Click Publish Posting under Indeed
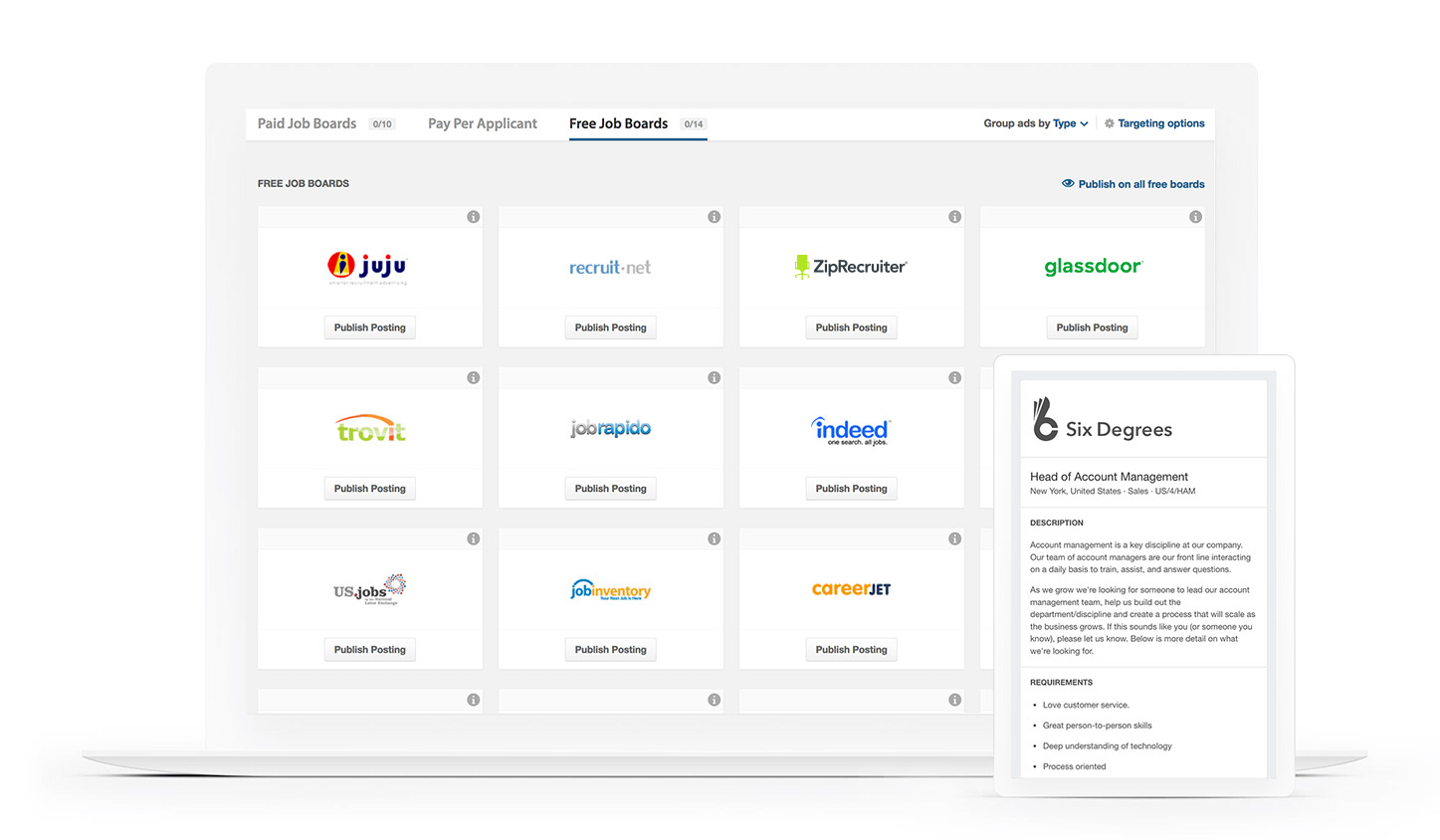The width and height of the screenshot is (1440, 840). [x=851, y=489]
